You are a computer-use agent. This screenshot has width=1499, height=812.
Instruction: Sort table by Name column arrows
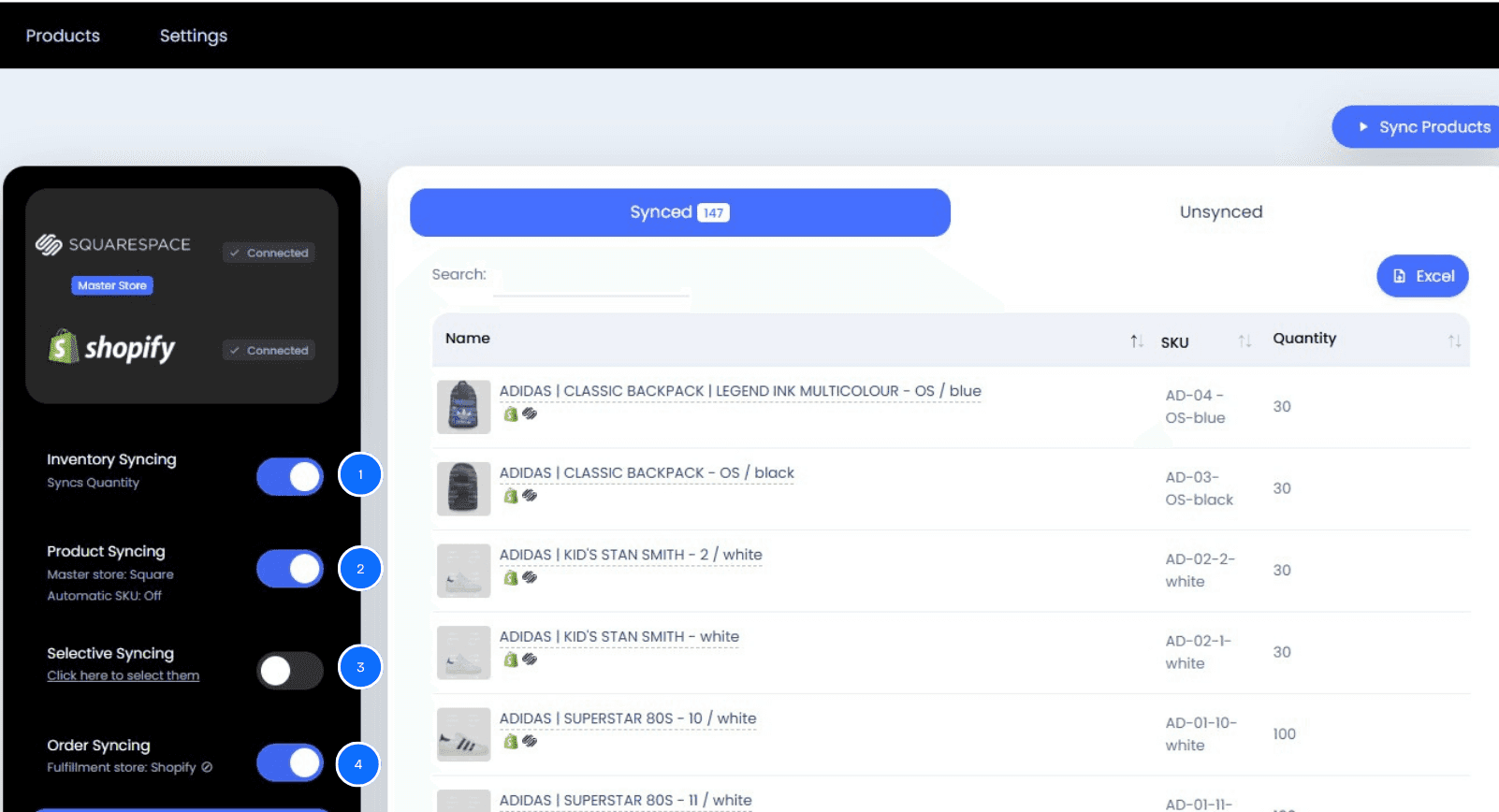coord(1136,341)
